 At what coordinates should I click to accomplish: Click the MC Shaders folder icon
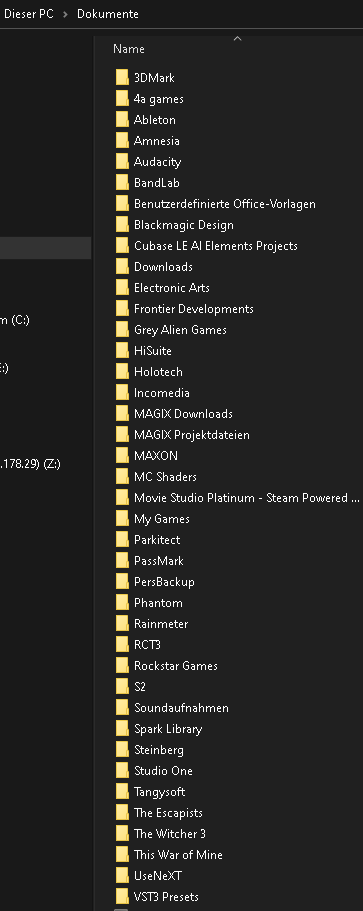click(x=122, y=476)
